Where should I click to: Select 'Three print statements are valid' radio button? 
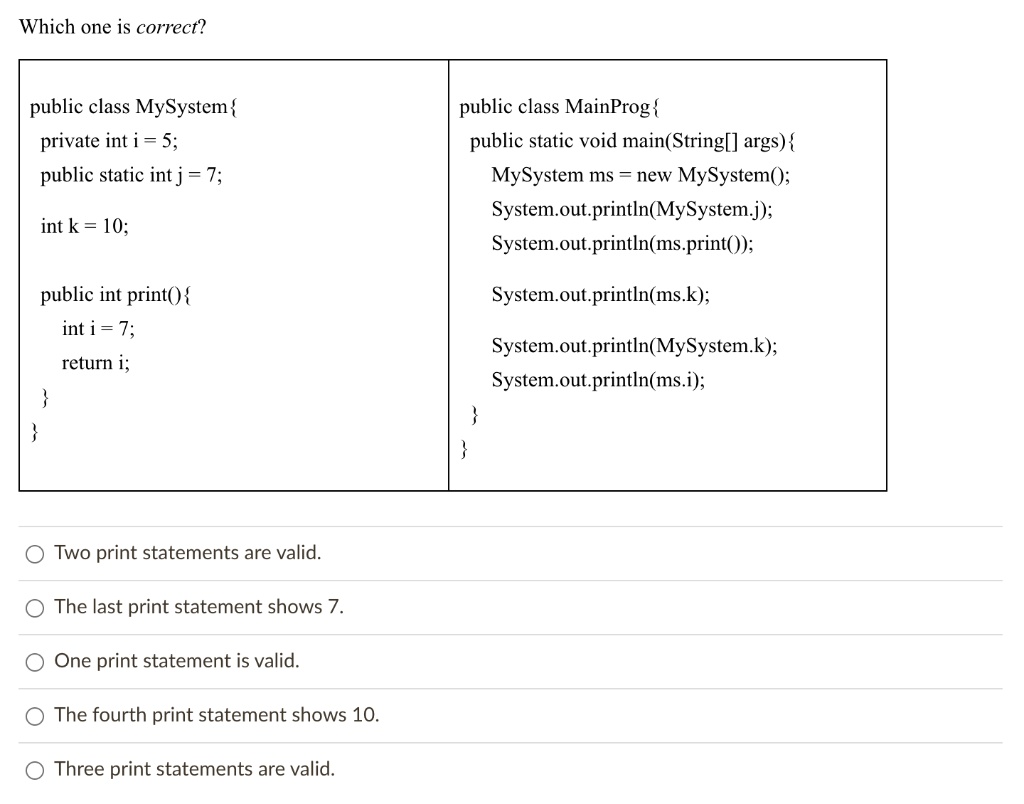(x=36, y=770)
